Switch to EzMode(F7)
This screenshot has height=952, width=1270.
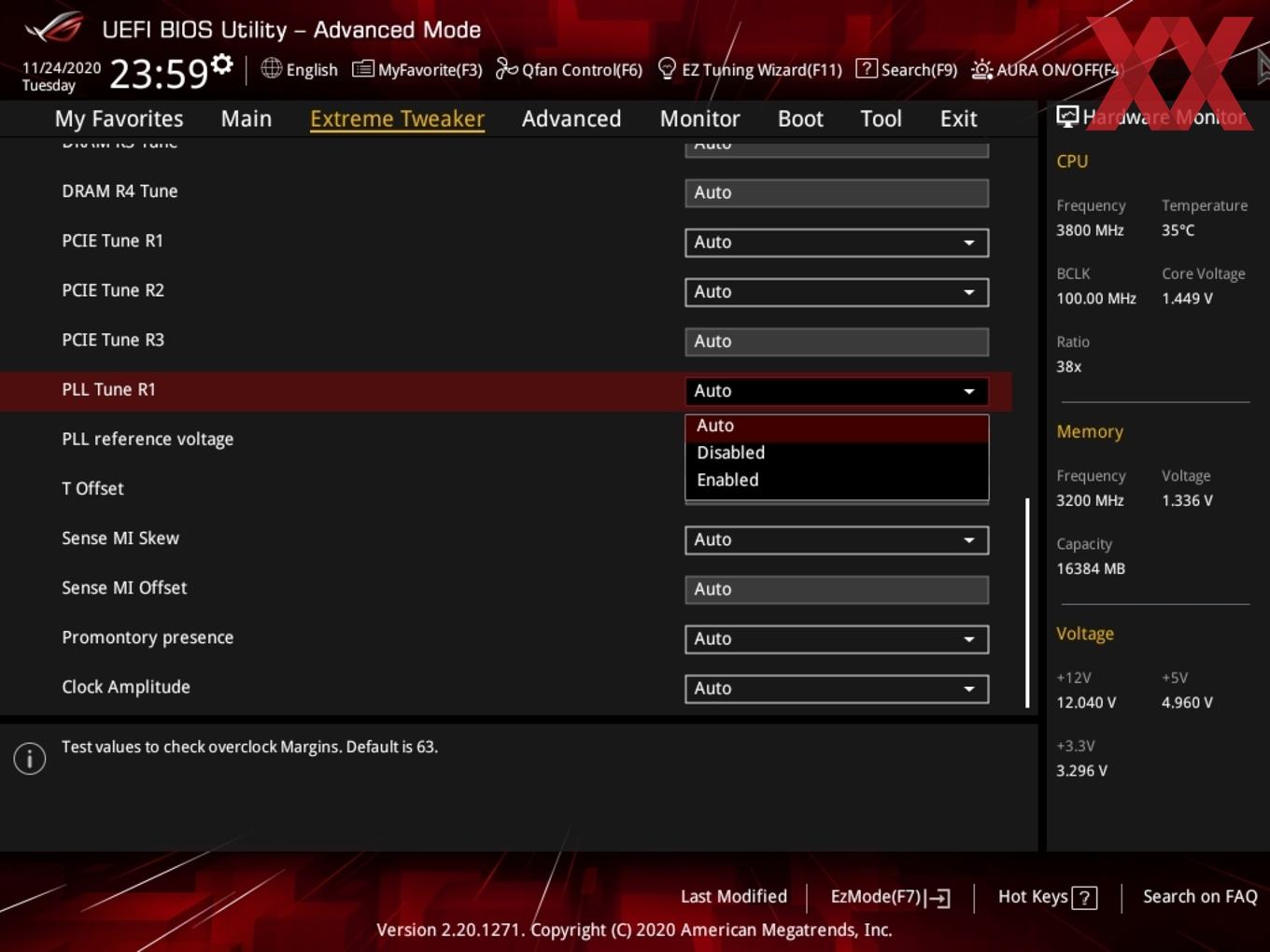pos(890,897)
